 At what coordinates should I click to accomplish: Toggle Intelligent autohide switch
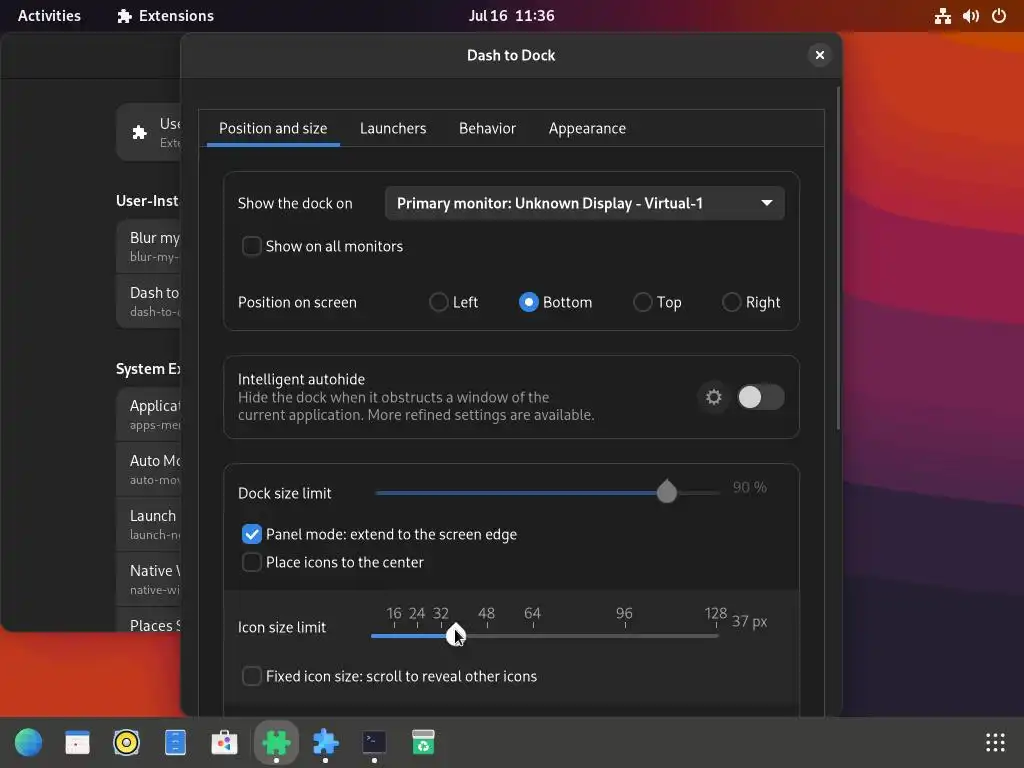(x=760, y=397)
